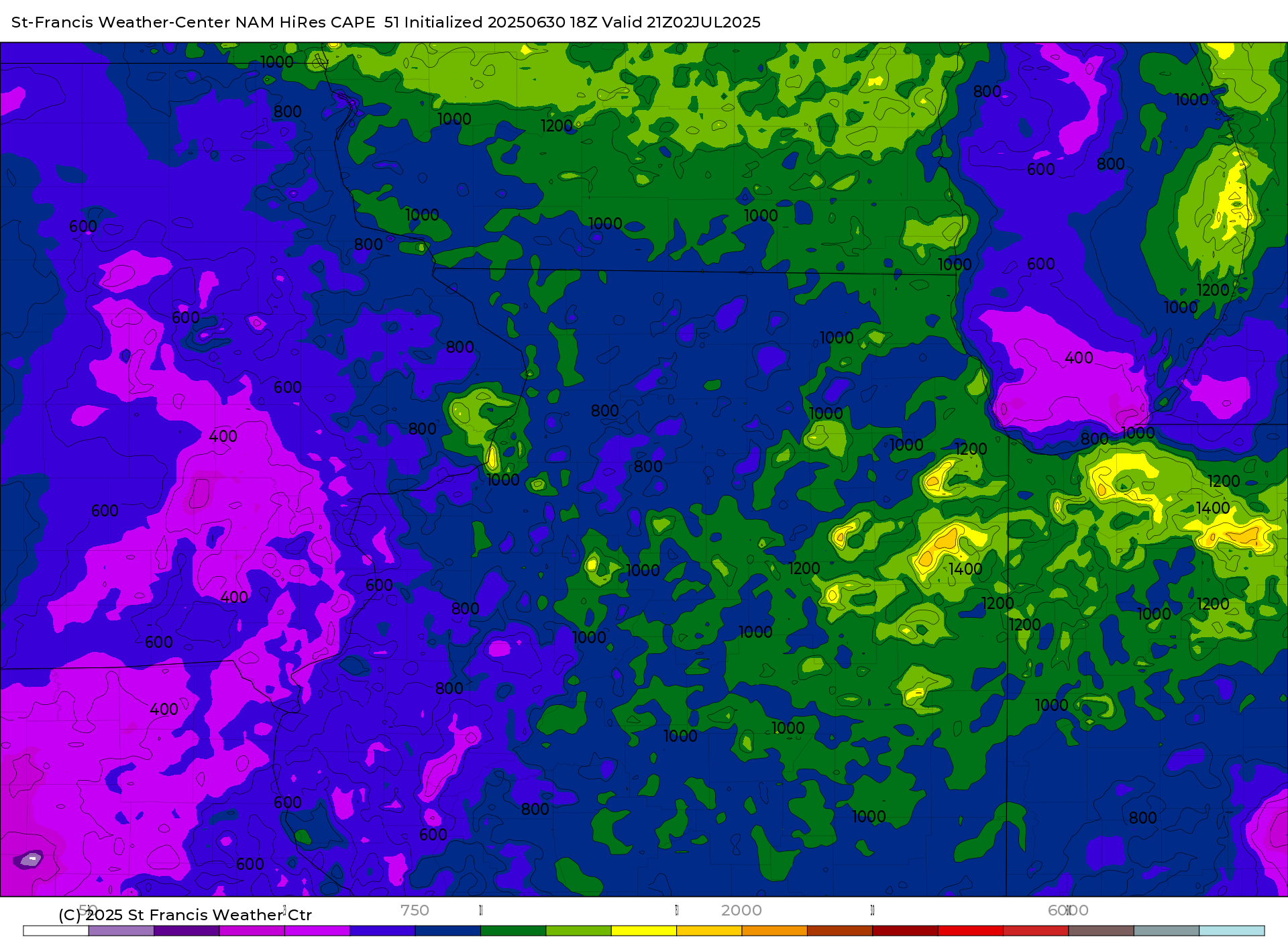Select the dark green legend swatch
This screenshot has height=939, width=1288.
click(513, 931)
